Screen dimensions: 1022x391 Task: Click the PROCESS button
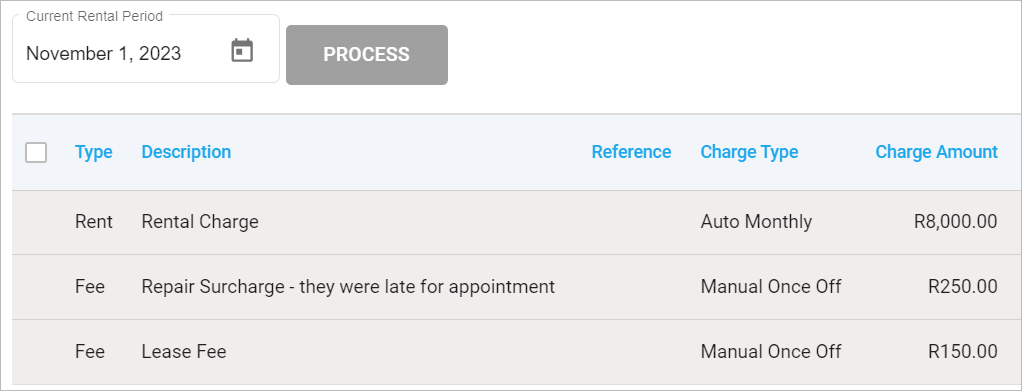pos(366,55)
